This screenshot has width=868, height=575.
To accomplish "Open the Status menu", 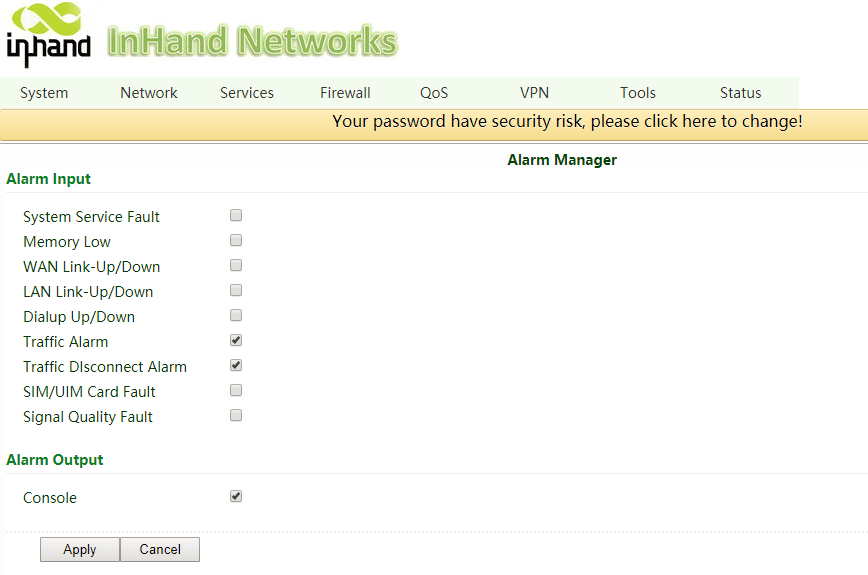I will (x=741, y=93).
